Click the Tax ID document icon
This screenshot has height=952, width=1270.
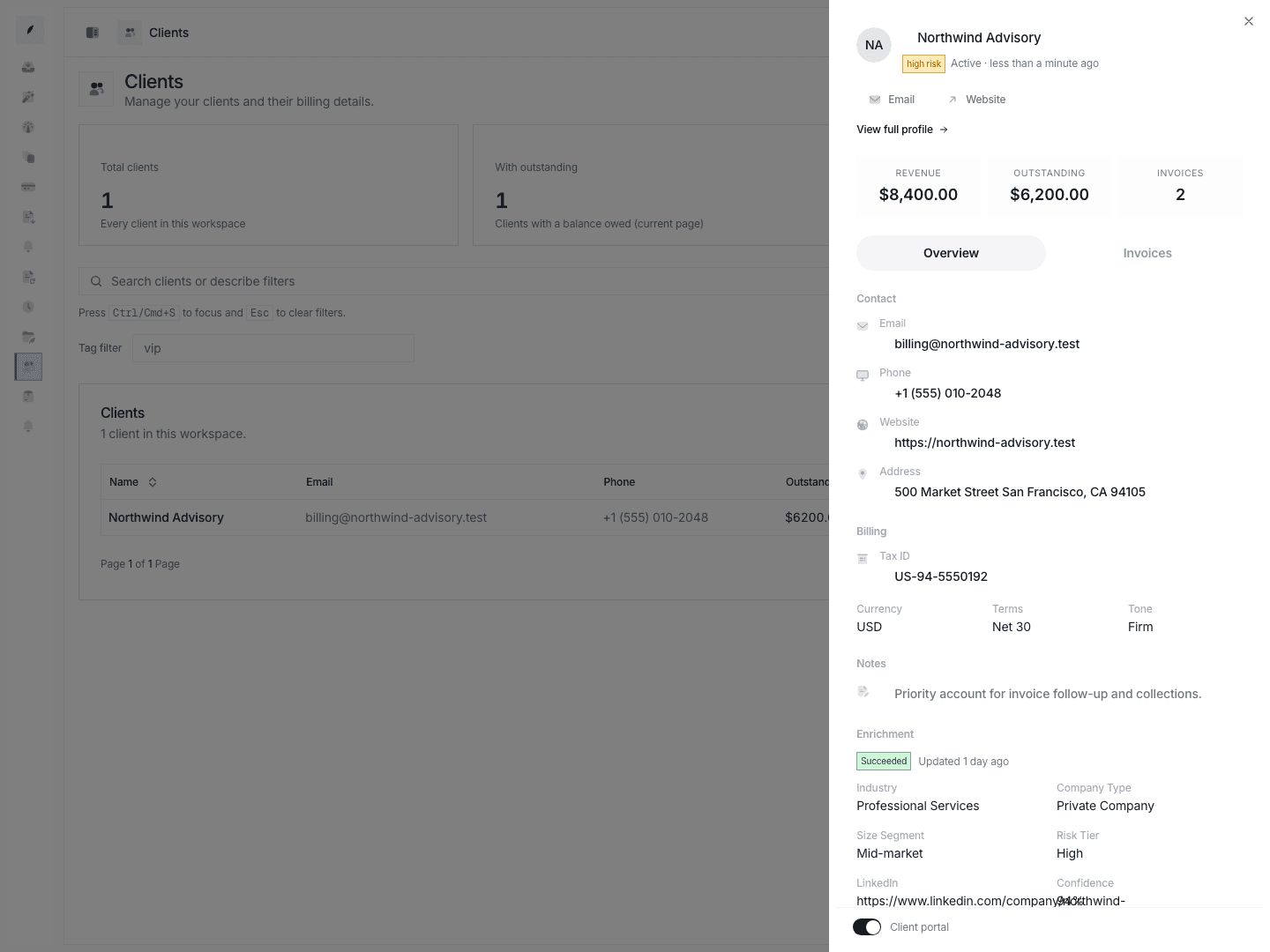tap(863, 558)
